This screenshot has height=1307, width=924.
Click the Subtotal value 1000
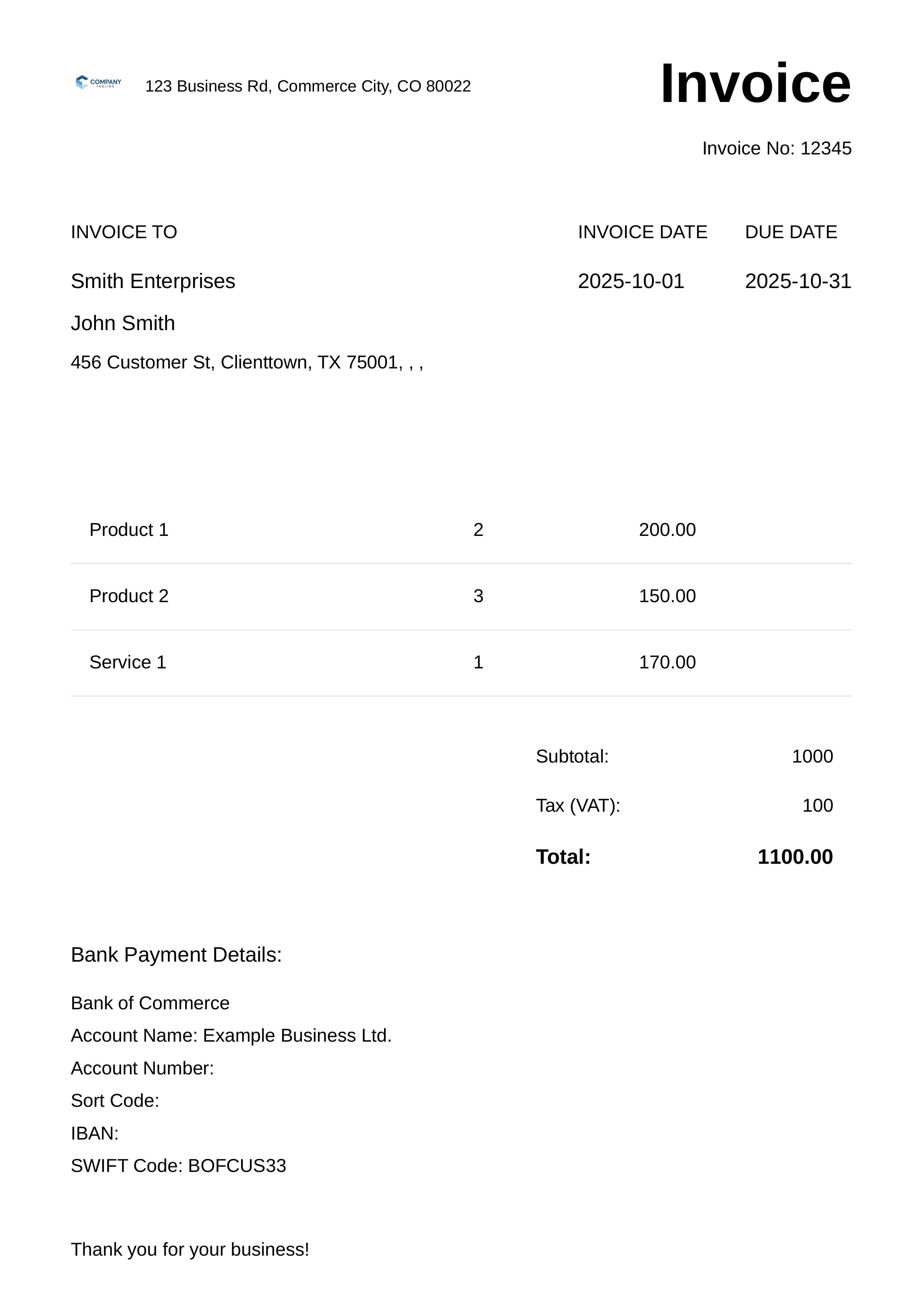812,756
